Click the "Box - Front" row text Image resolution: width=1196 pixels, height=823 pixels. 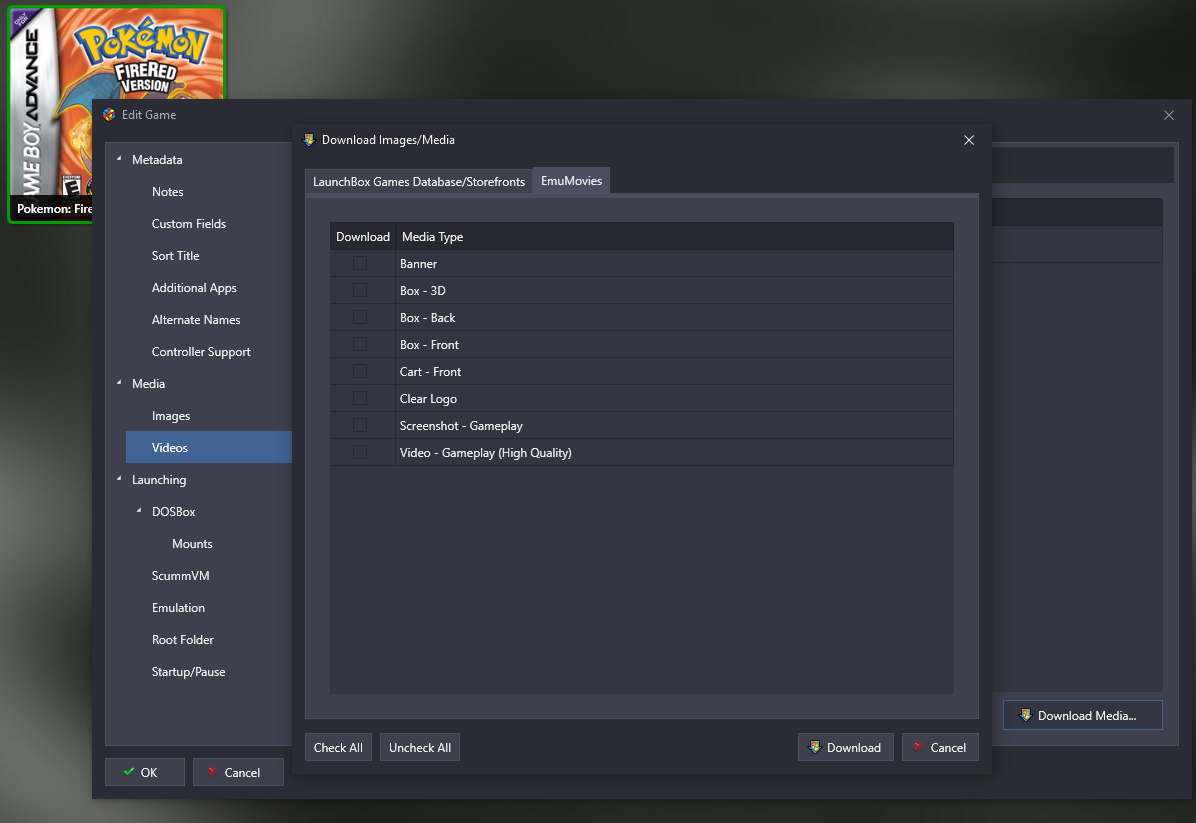pyautogui.click(x=429, y=345)
